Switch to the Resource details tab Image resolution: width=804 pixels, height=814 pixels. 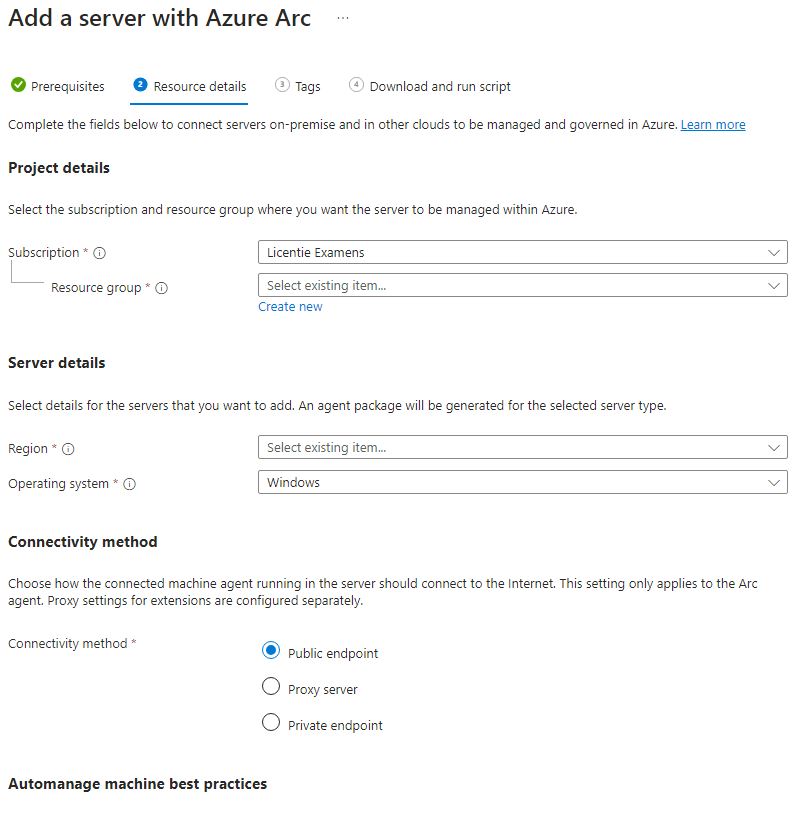[x=199, y=86]
